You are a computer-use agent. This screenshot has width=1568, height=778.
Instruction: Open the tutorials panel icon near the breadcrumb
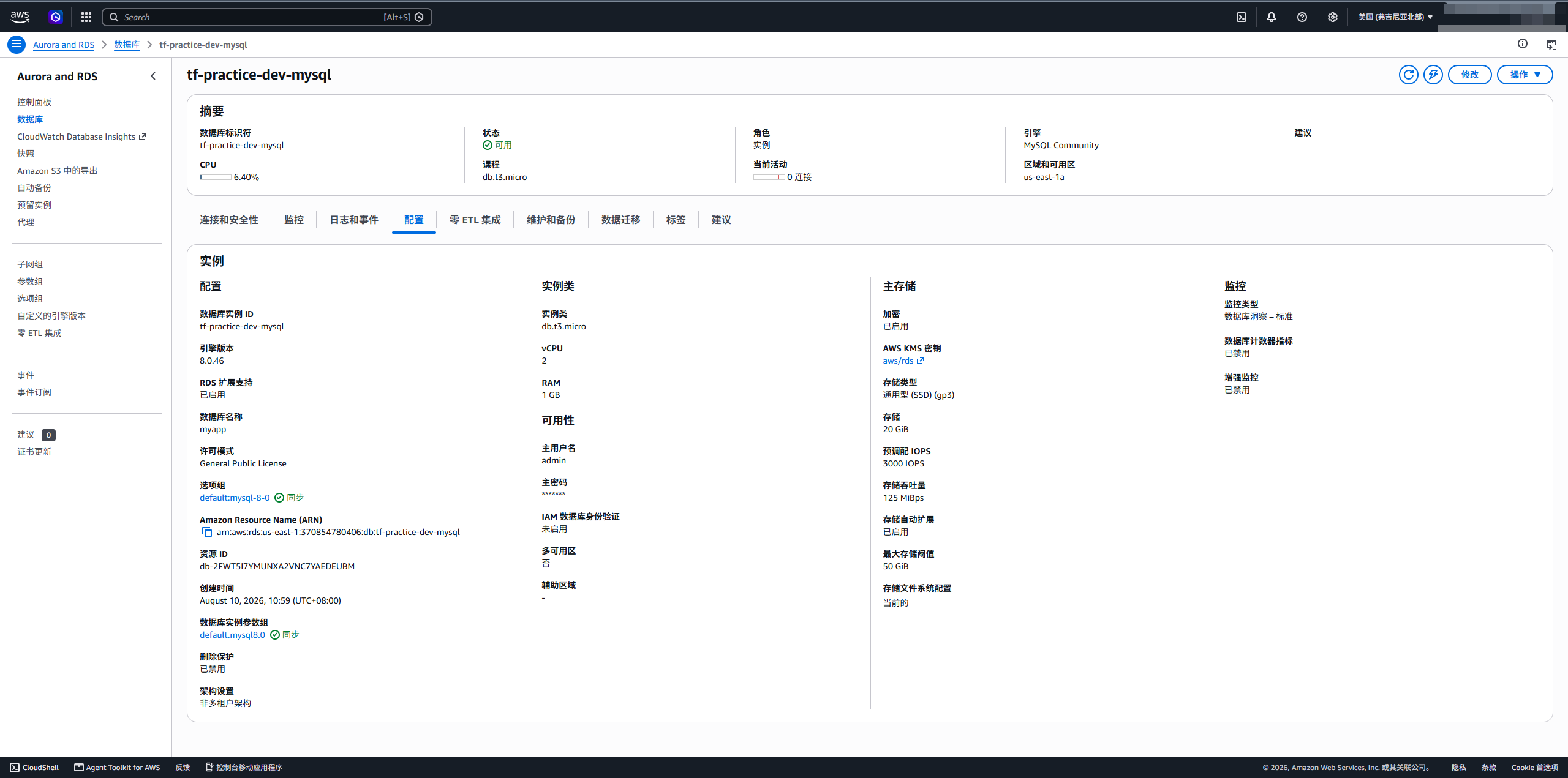click(x=1551, y=45)
